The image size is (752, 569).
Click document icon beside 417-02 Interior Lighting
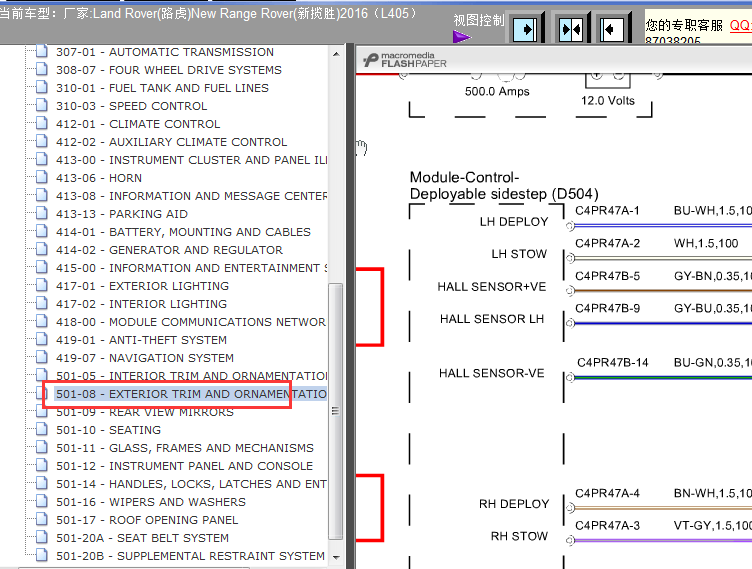tap(42, 303)
